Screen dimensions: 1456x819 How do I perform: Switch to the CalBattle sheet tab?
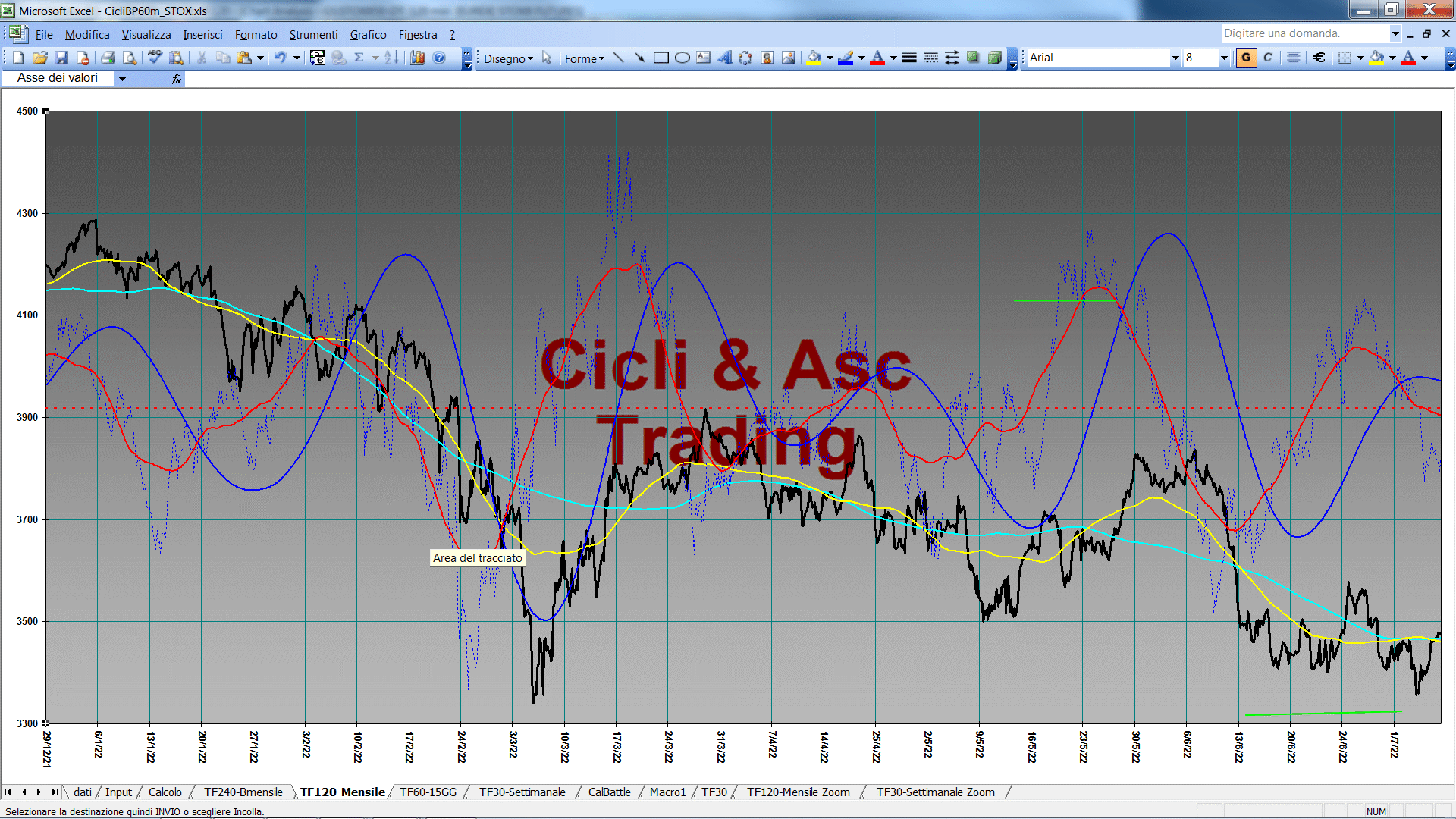610,792
